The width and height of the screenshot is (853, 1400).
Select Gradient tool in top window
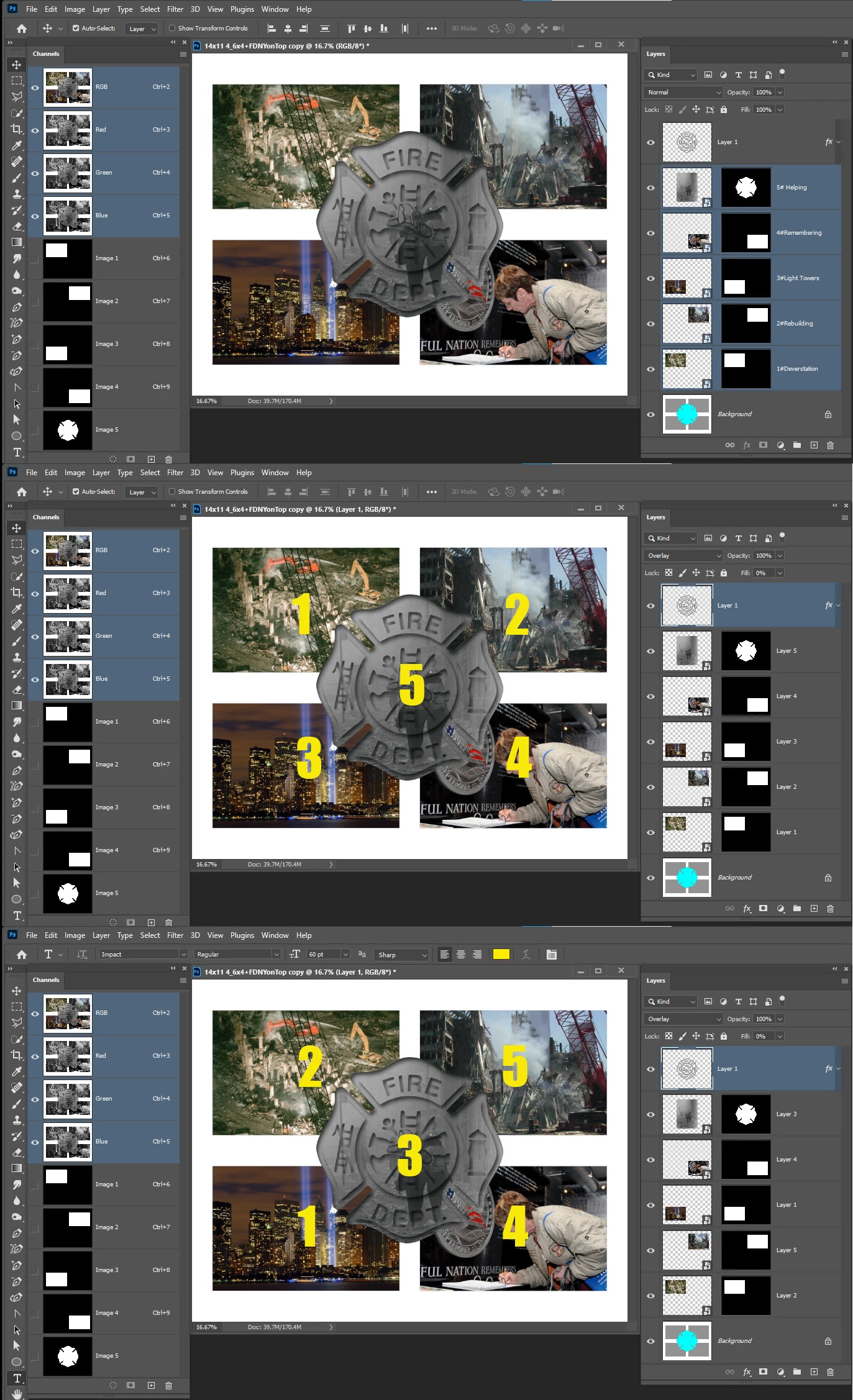pyautogui.click(x=17, y=242)
